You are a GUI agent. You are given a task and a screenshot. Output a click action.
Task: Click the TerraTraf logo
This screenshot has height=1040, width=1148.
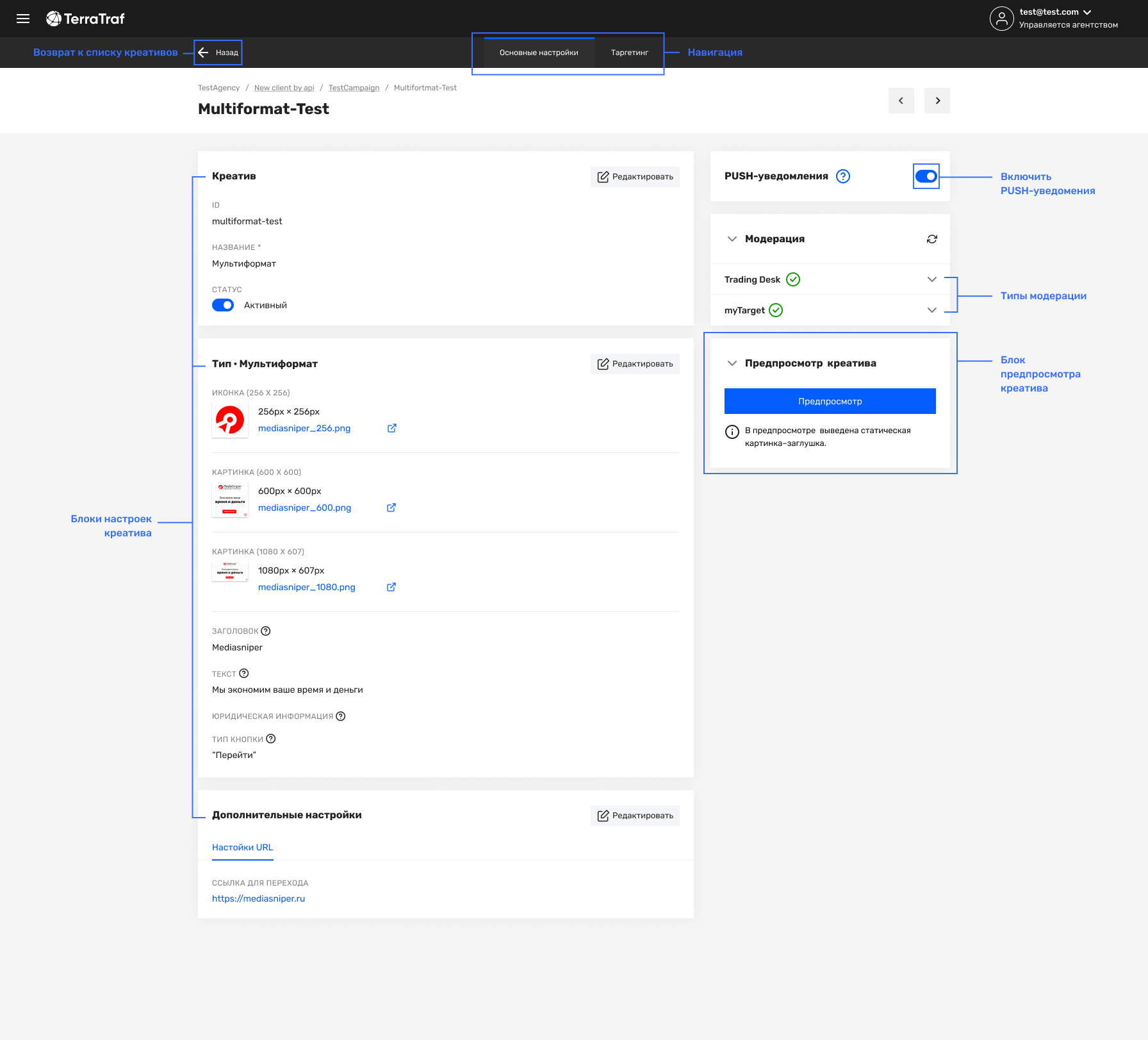click(85, 19)
